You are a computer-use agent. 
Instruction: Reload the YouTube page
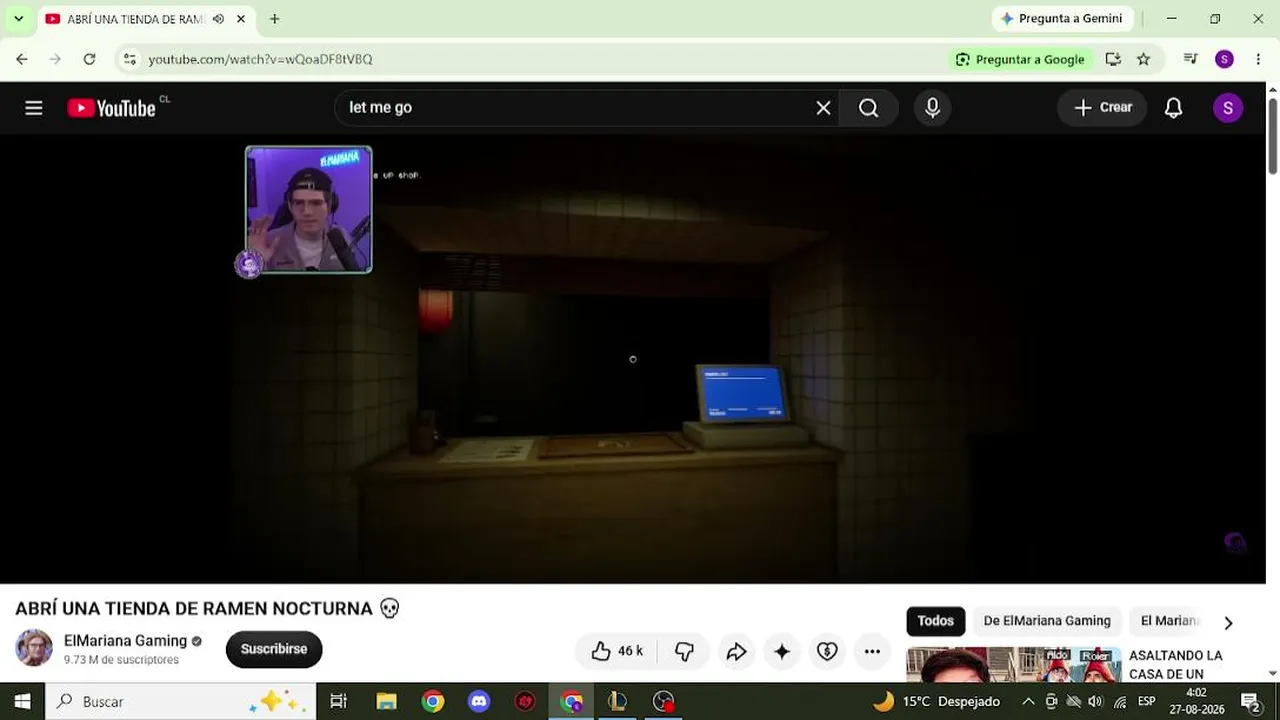[89, 59]
